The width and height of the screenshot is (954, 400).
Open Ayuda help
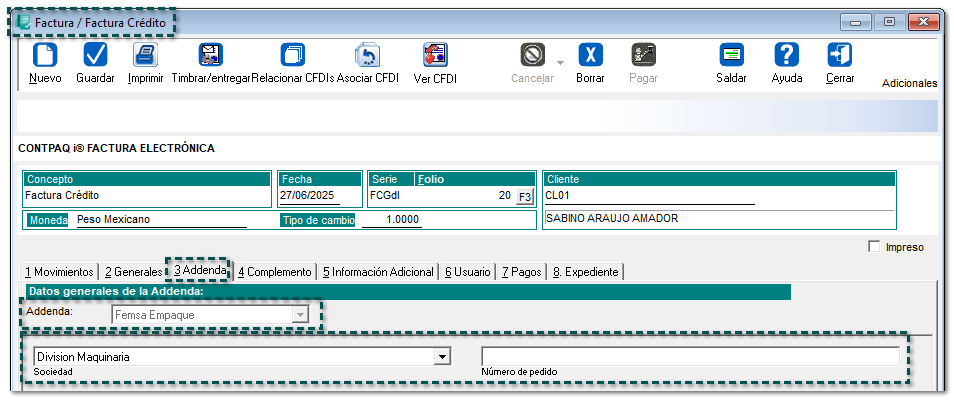[786, 55]
